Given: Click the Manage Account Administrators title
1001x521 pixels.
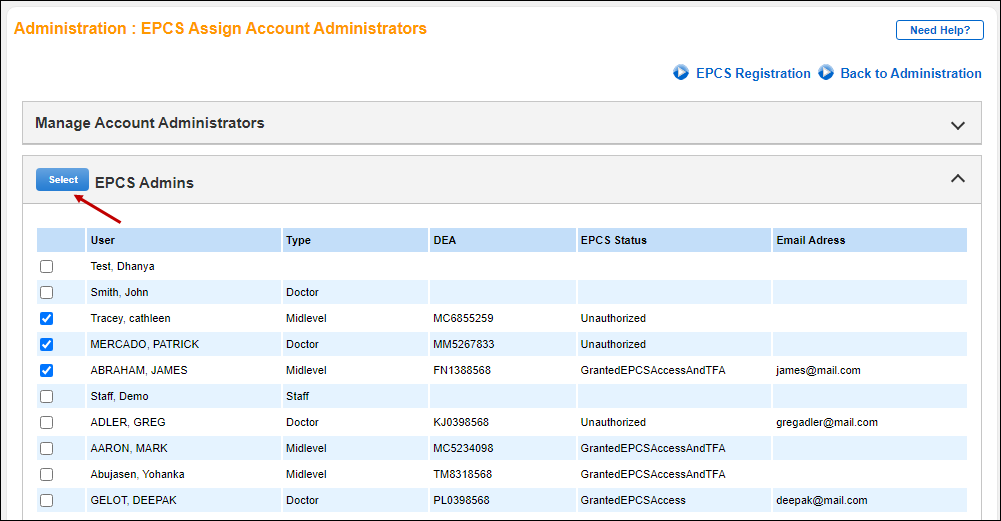Looking at the screenshot, I should (149, 123).
